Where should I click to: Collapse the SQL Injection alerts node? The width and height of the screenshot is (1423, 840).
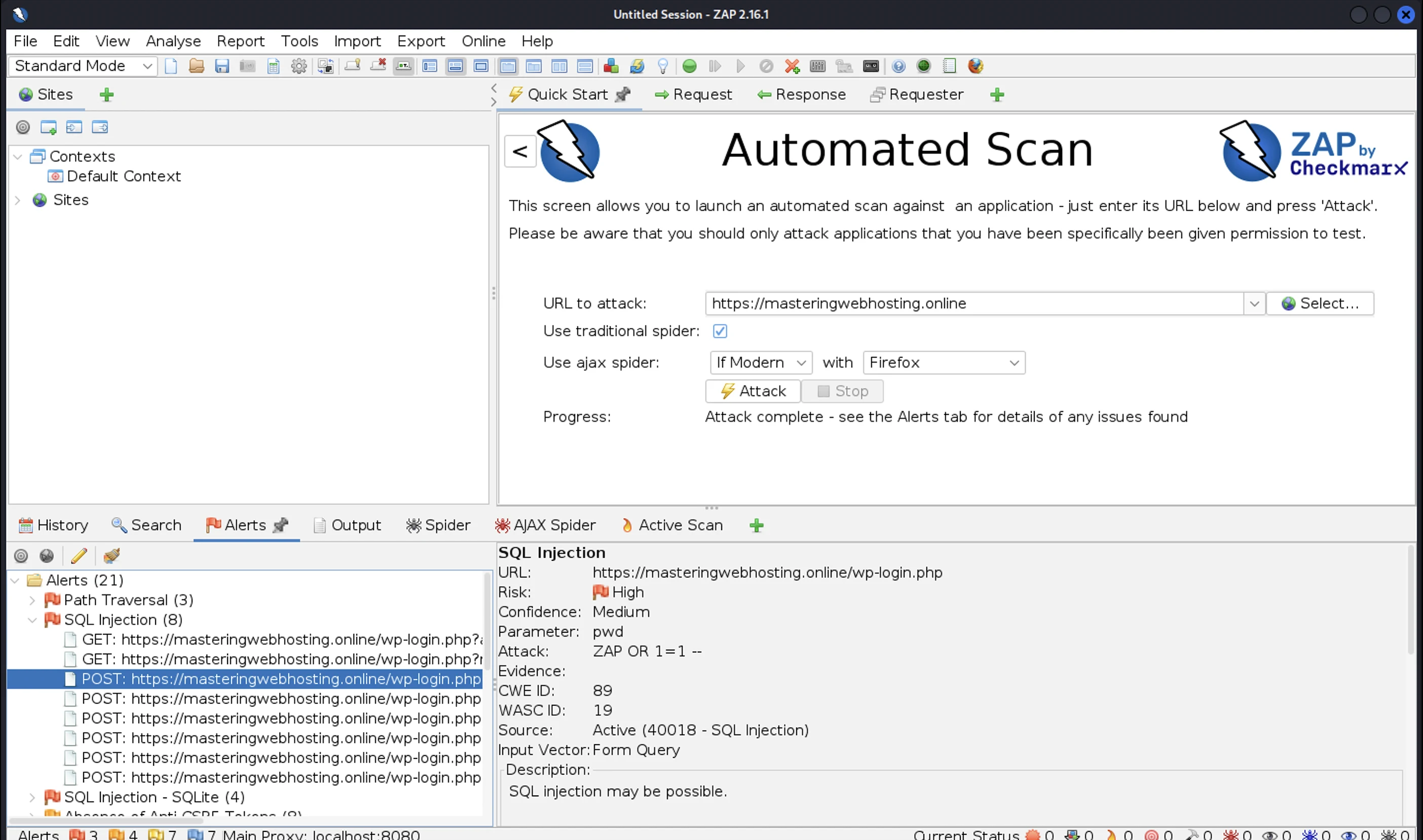[32, 620]
